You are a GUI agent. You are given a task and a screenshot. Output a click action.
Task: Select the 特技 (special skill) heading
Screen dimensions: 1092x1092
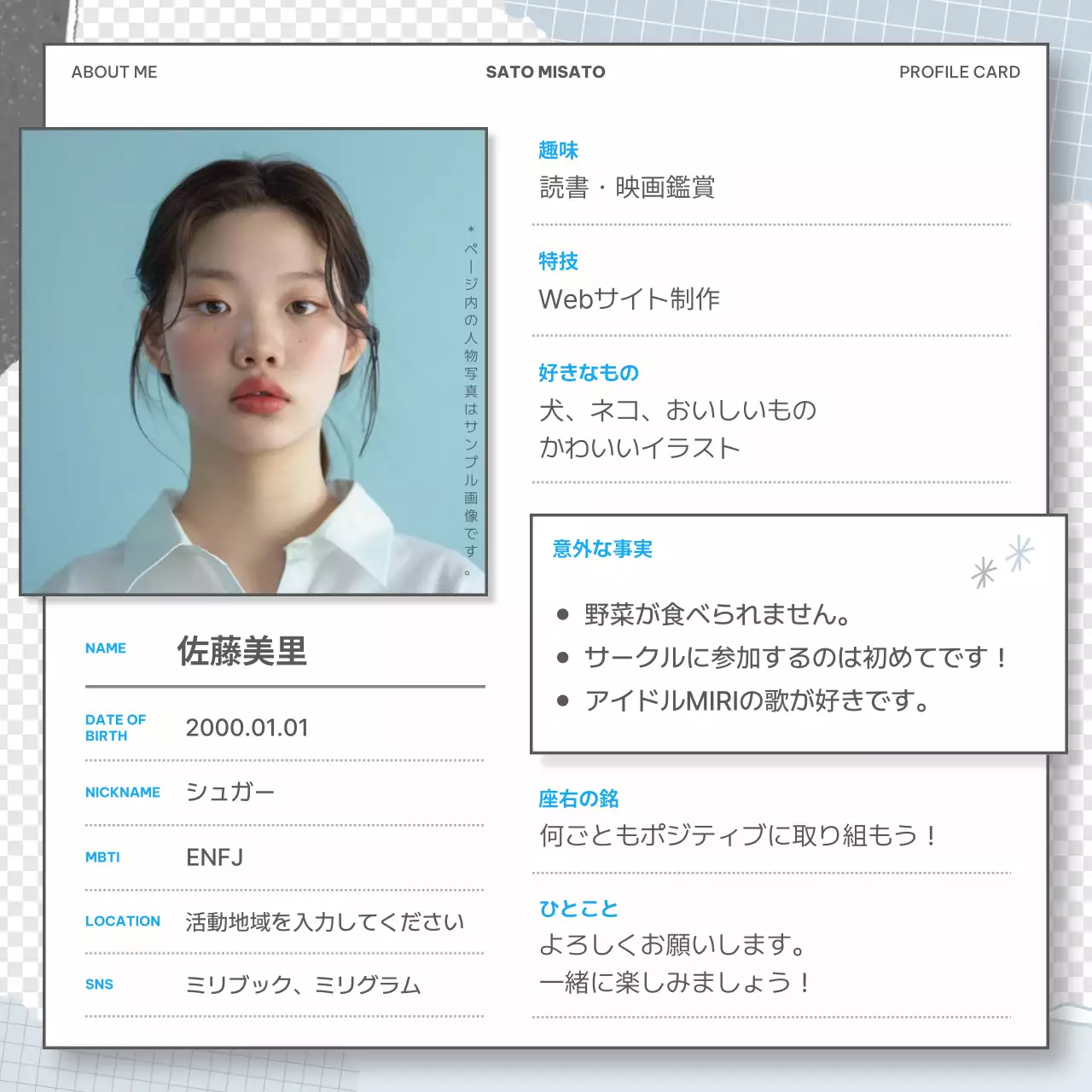click(559, 261)
